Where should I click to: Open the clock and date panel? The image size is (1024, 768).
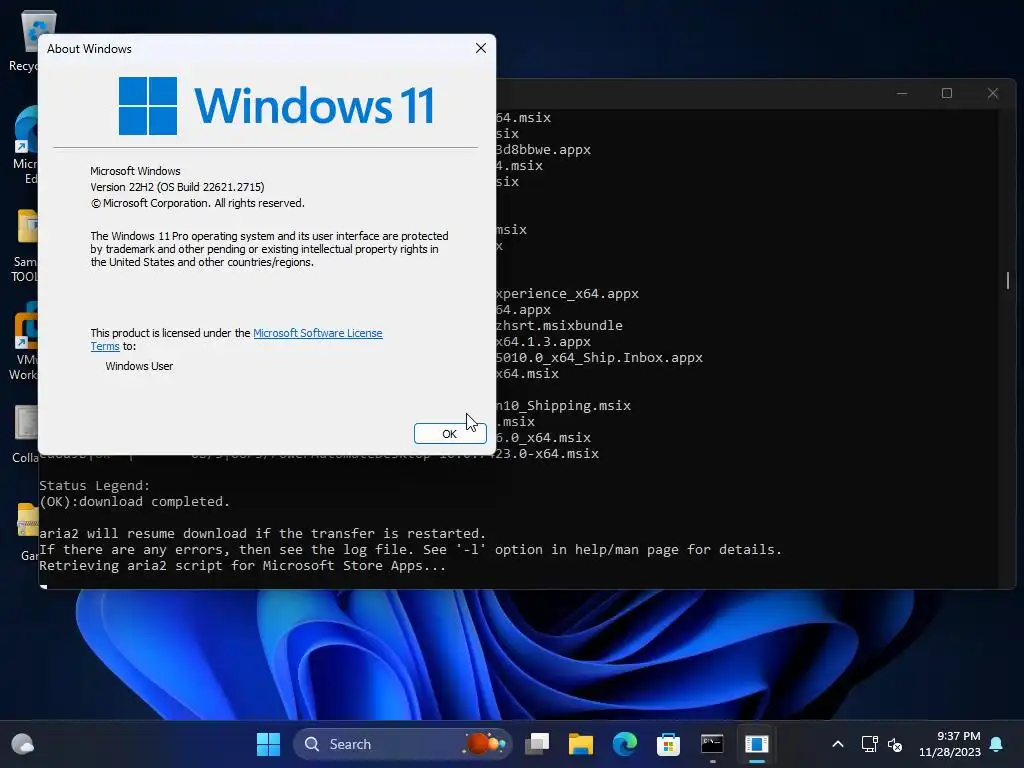pyautogui.click(x=950, y=744)
